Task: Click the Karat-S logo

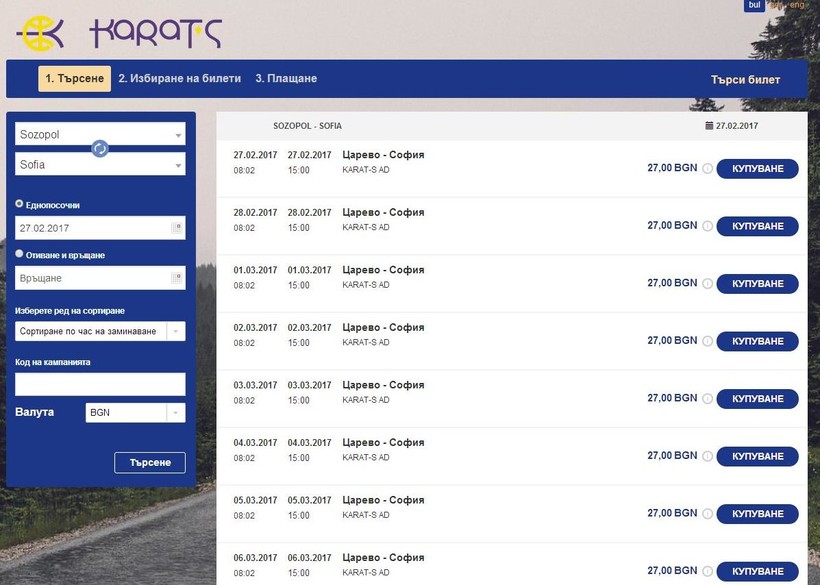Action: (118, 32)
